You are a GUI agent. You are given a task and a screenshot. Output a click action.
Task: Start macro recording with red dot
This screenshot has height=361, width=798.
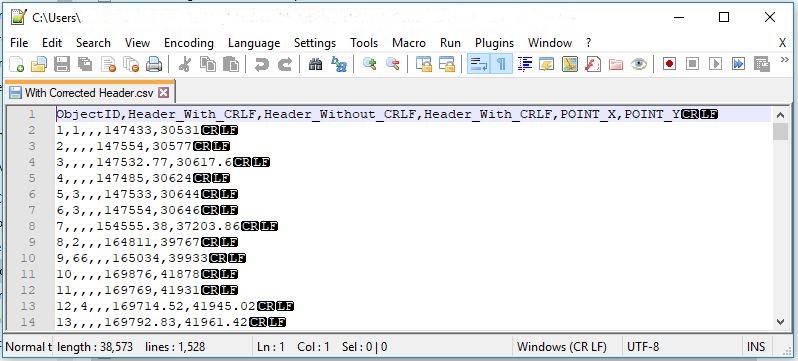tap(669, 64)
